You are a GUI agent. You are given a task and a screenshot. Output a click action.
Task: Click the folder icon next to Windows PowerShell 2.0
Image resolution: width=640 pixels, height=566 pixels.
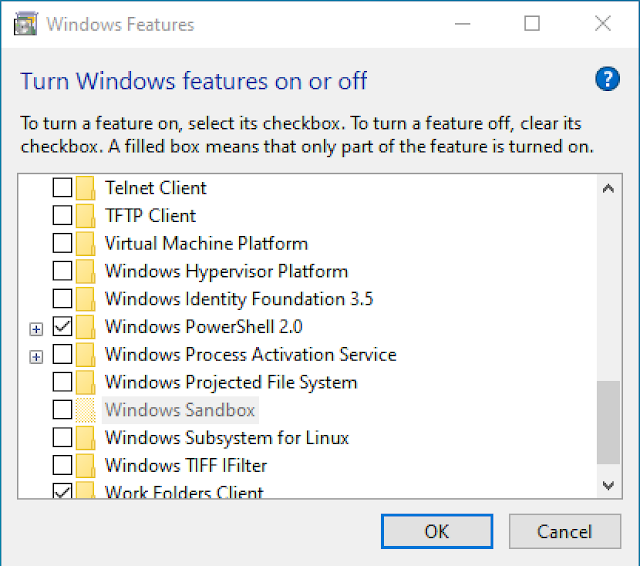(86, 326)
